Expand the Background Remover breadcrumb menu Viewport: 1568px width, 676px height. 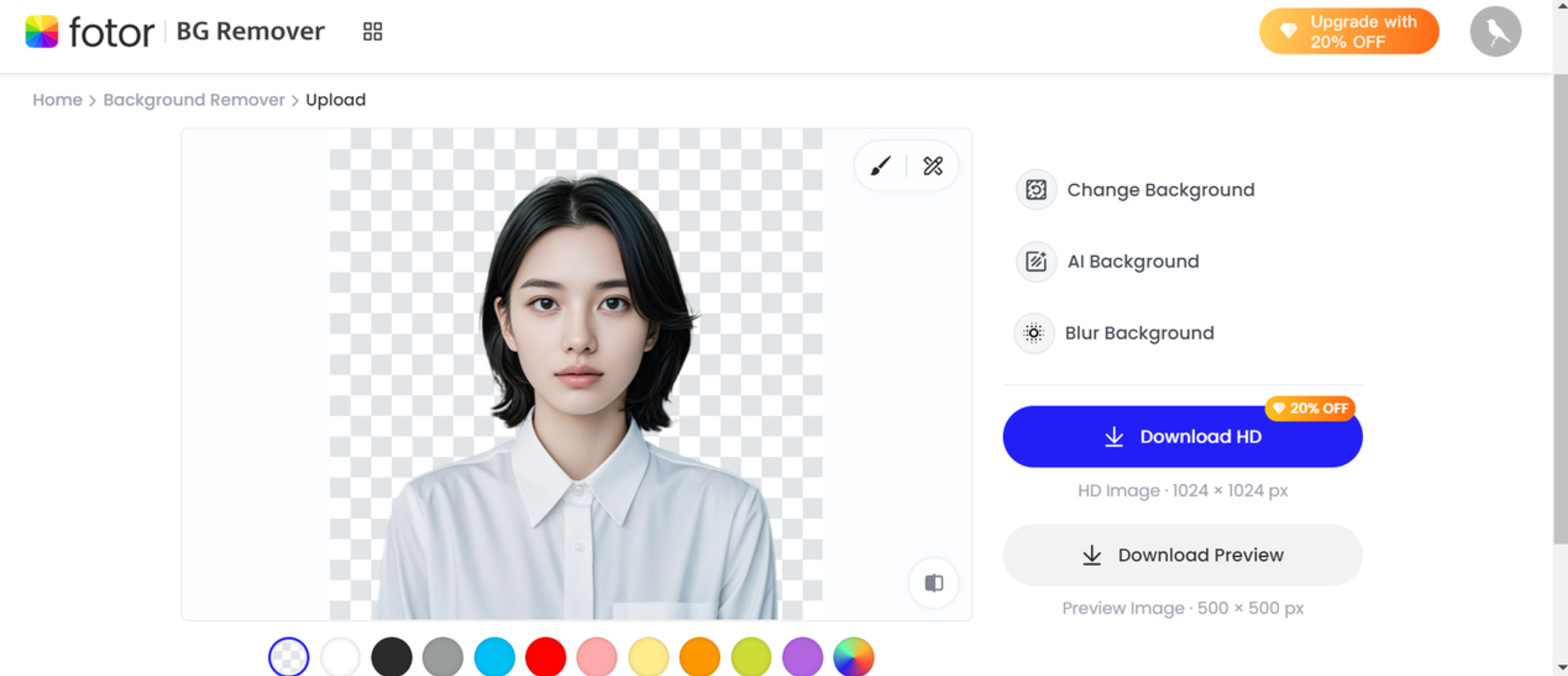pos(193,99)
